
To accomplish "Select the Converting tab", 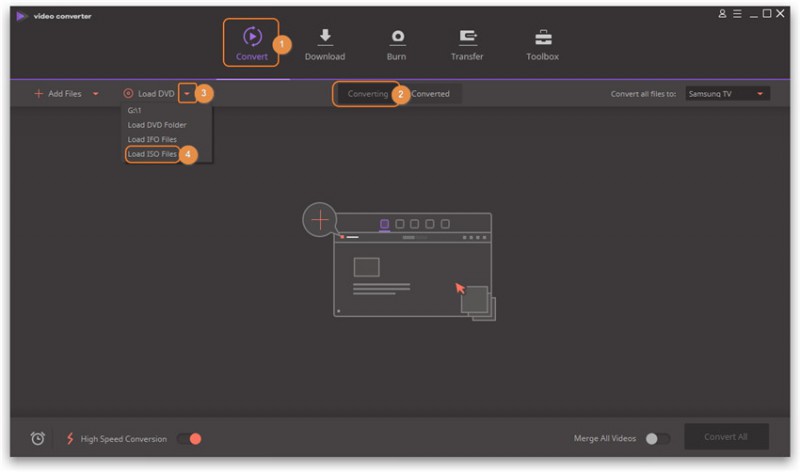I will click(x=367, y=94).
